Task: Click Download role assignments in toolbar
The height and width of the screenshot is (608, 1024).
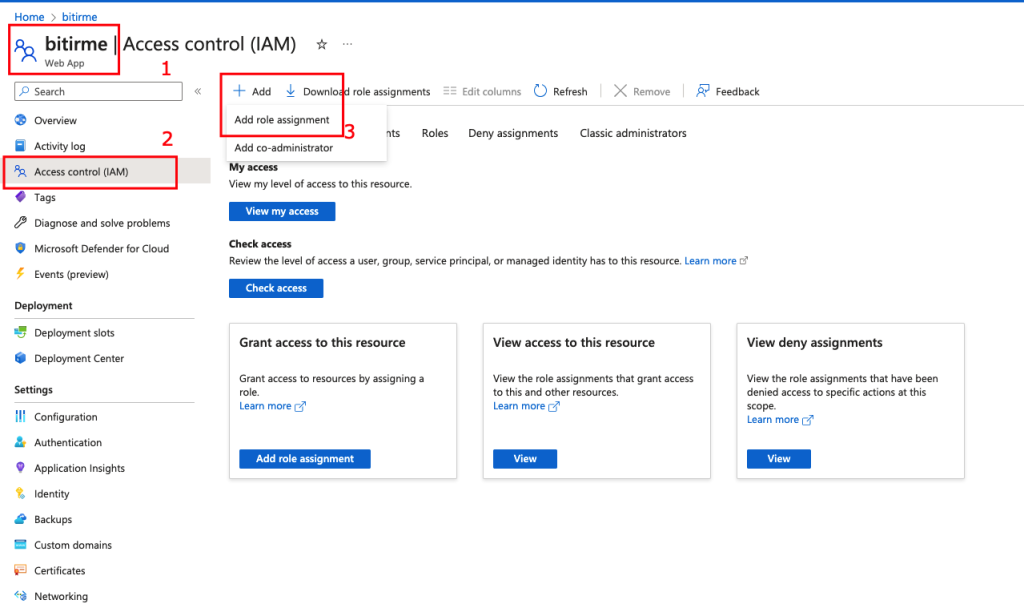Action: tap(358, 91)
